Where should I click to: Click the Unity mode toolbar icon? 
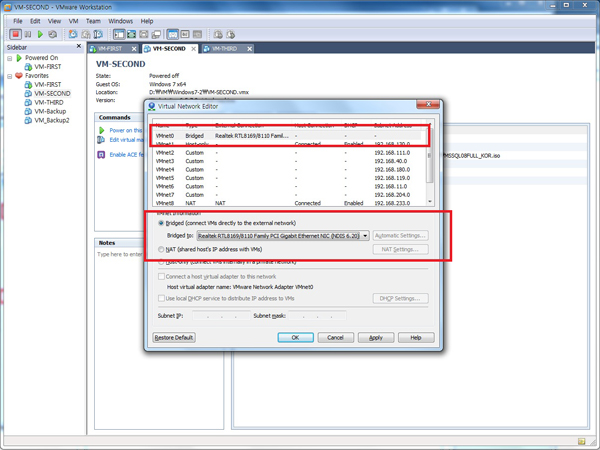click(156, 34)
